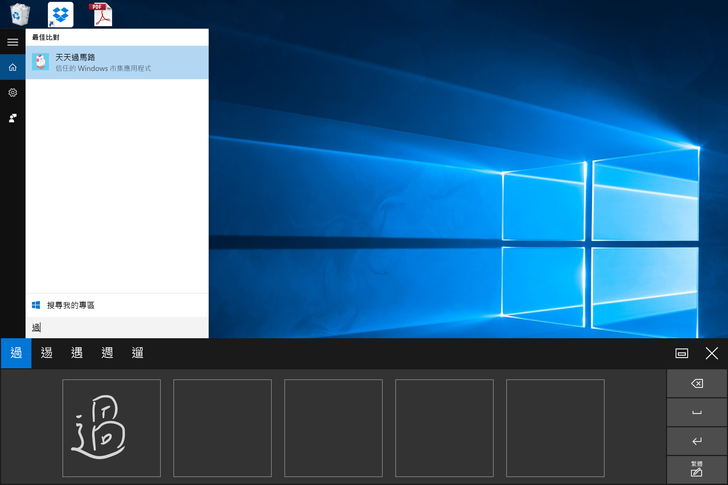Screen dimensions: 728x485
Task: Choose the fourth handwriting candidate 週
Action: pyautogui.click(x=107, y=353)
